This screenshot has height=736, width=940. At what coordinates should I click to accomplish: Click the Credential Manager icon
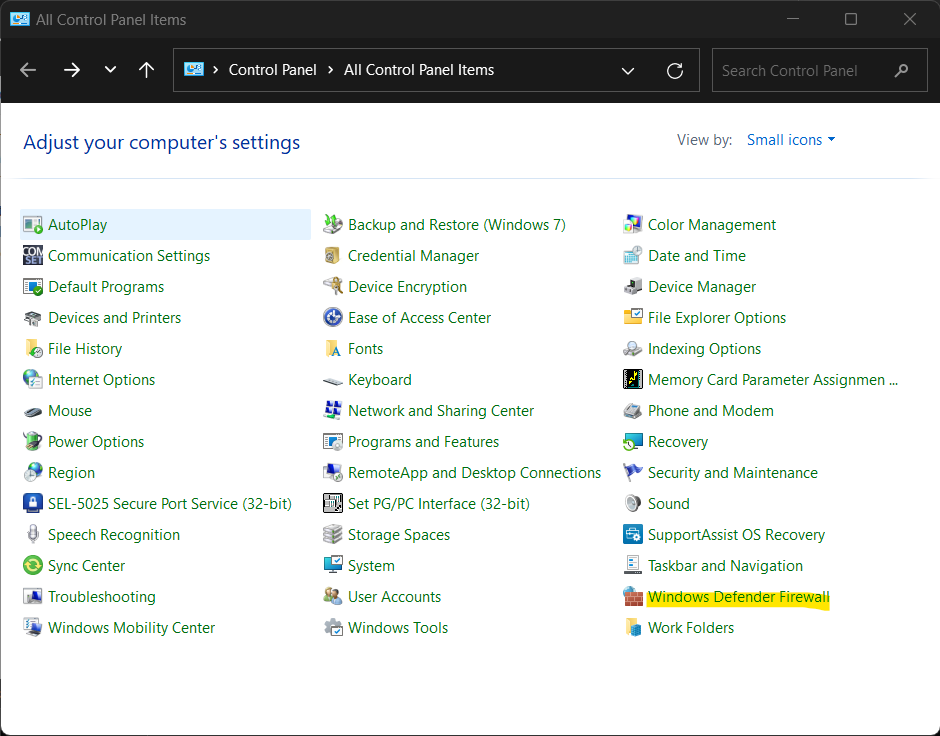click(333, 256)
